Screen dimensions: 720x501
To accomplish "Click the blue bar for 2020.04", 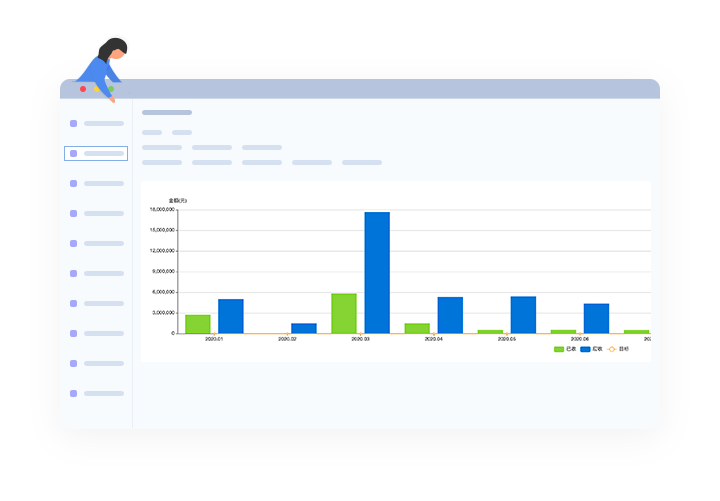I will pos(450,315).
